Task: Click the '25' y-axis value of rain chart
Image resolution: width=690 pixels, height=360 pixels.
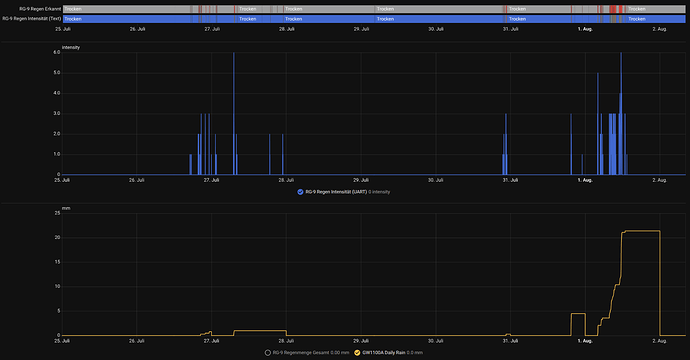Action: [x=57, y=213]
